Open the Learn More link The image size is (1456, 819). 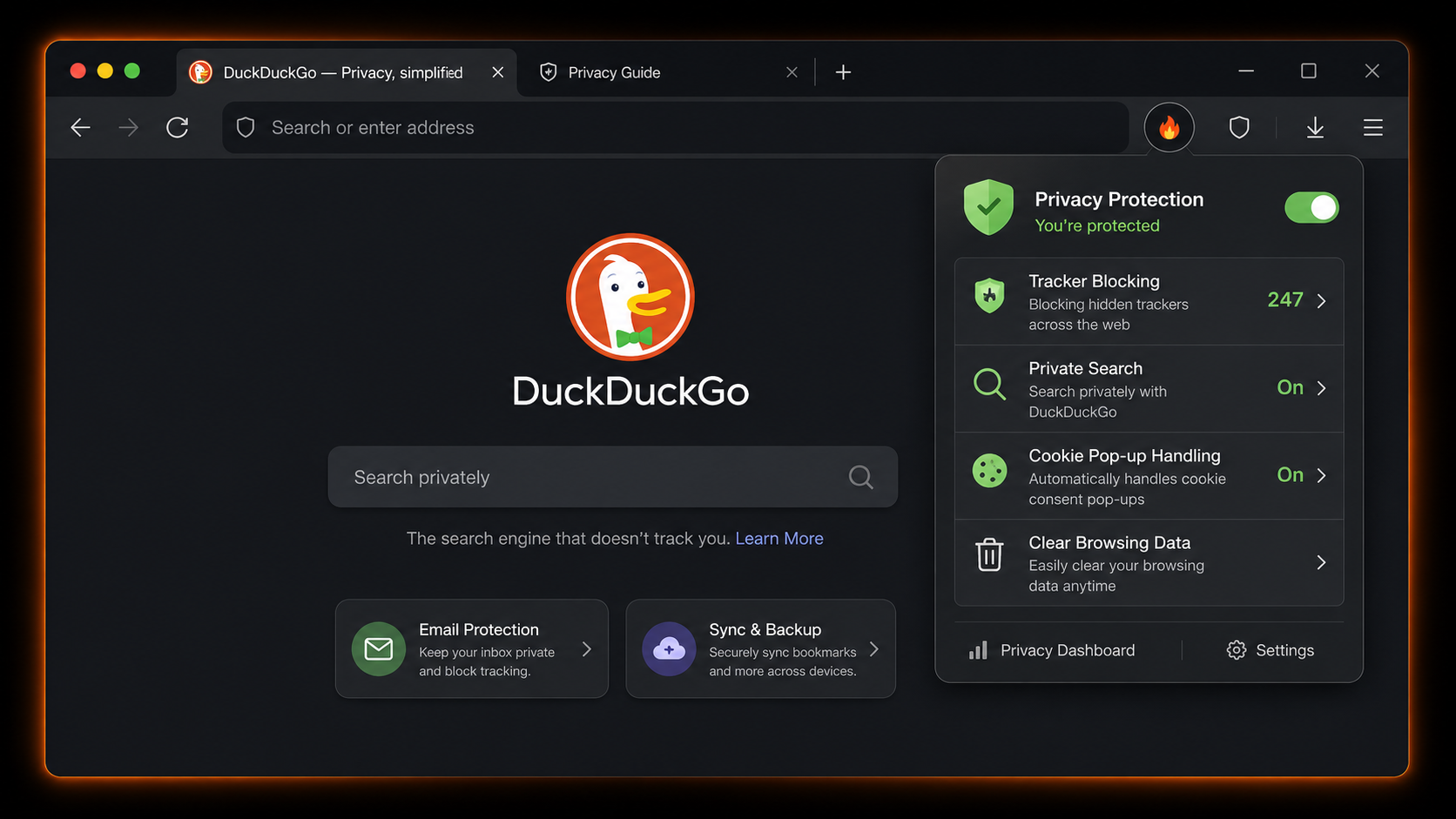coord(779,539)
